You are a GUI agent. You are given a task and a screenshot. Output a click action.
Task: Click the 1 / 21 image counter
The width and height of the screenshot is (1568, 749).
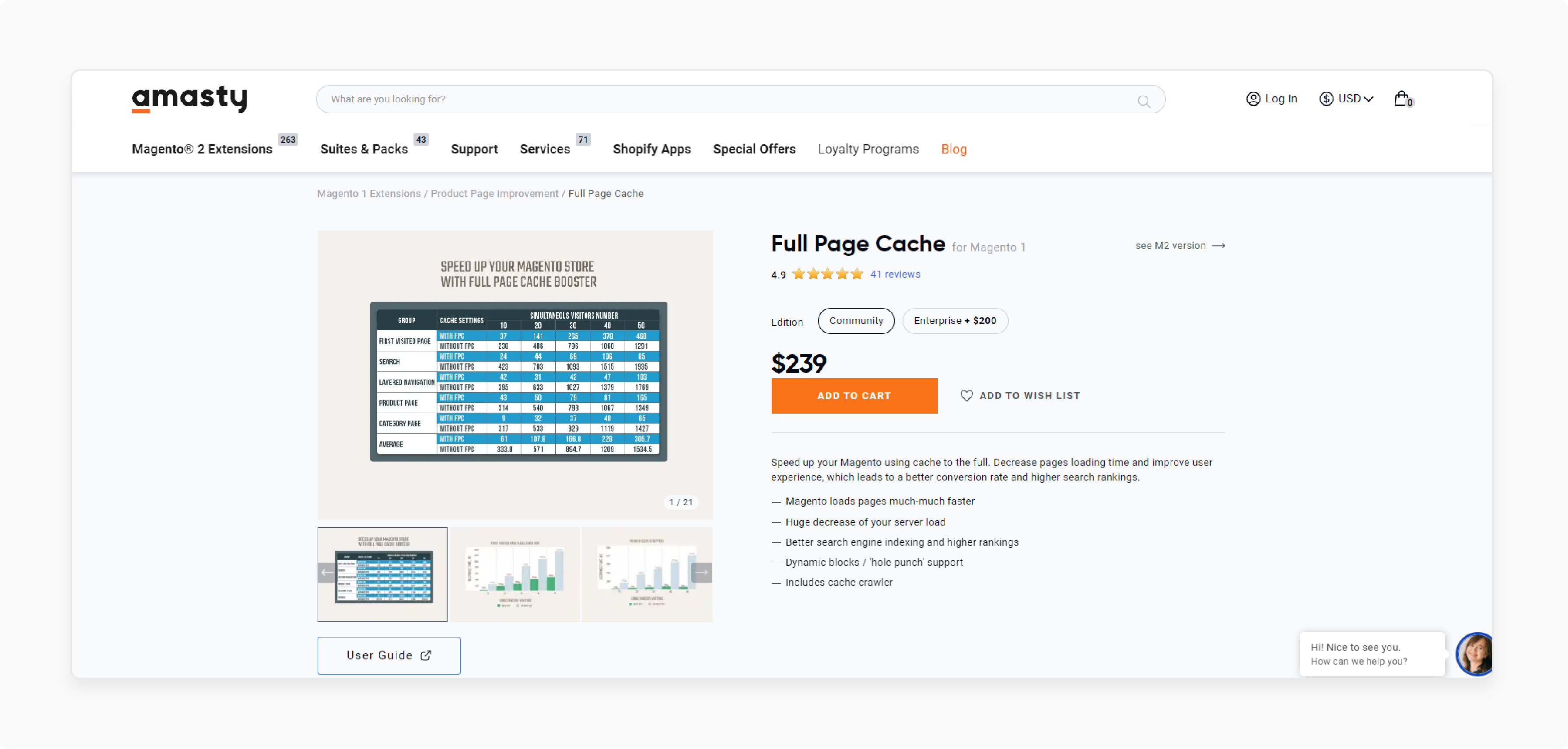tap(680, 502)
